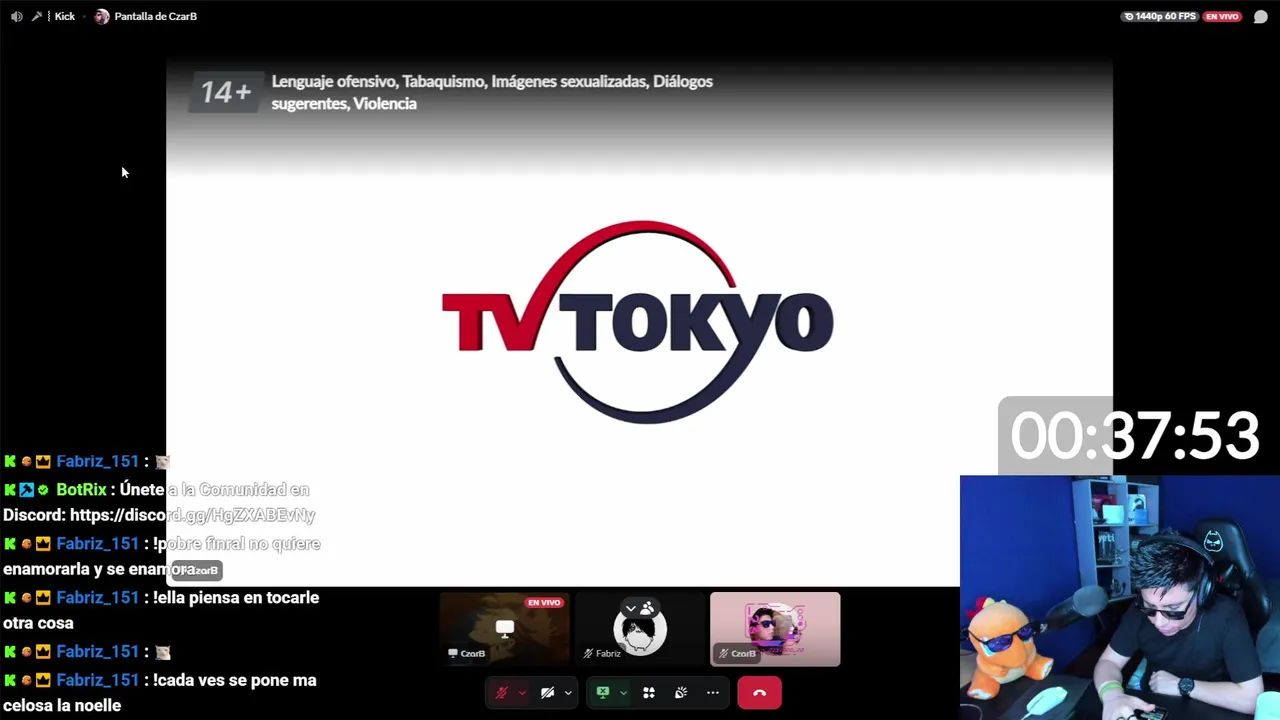Click the top EN VIVO badge

(1222, 16)
